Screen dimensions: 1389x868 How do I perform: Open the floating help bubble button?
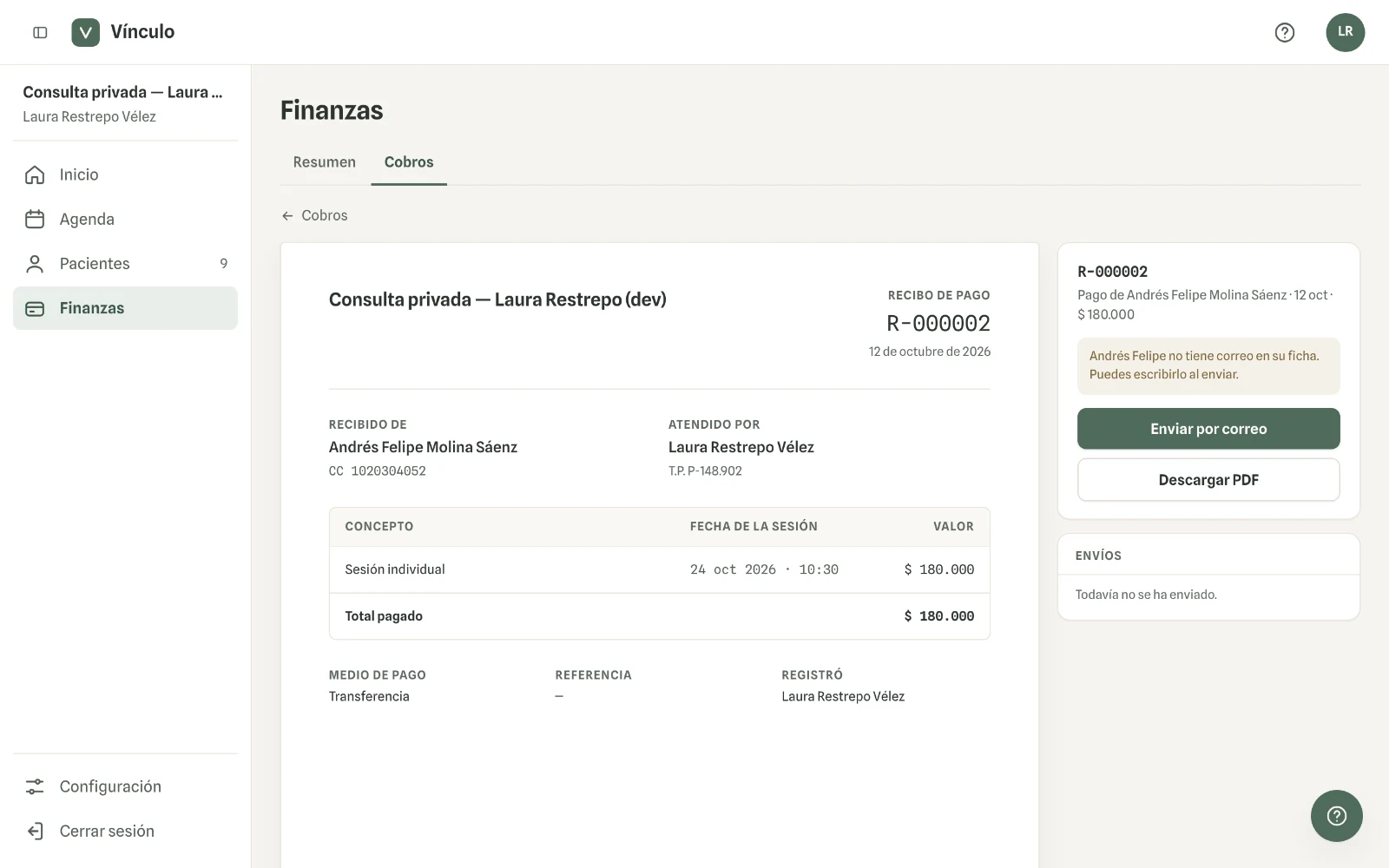[1336, 815]
